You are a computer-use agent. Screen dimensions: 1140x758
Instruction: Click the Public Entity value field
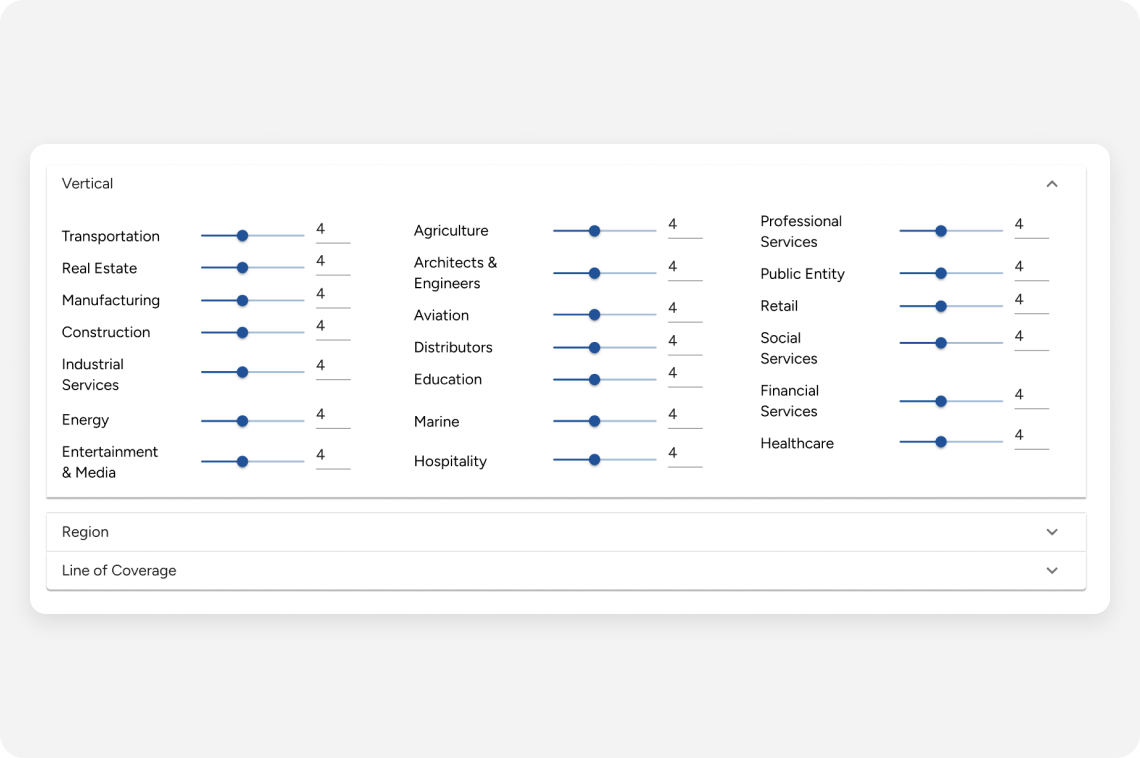[1031, 268]
